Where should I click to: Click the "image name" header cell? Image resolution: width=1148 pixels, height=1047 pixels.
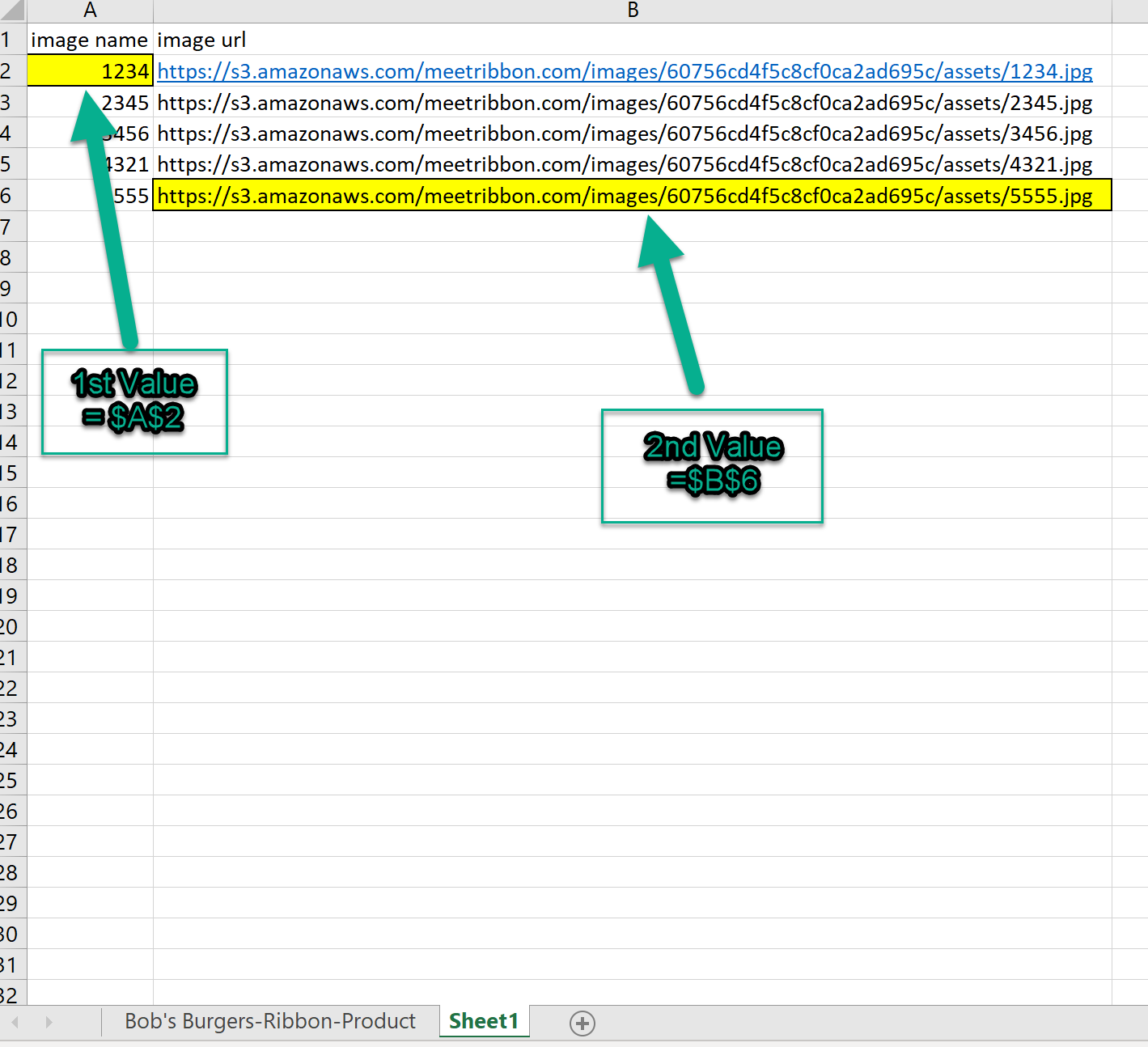[89, 40]
